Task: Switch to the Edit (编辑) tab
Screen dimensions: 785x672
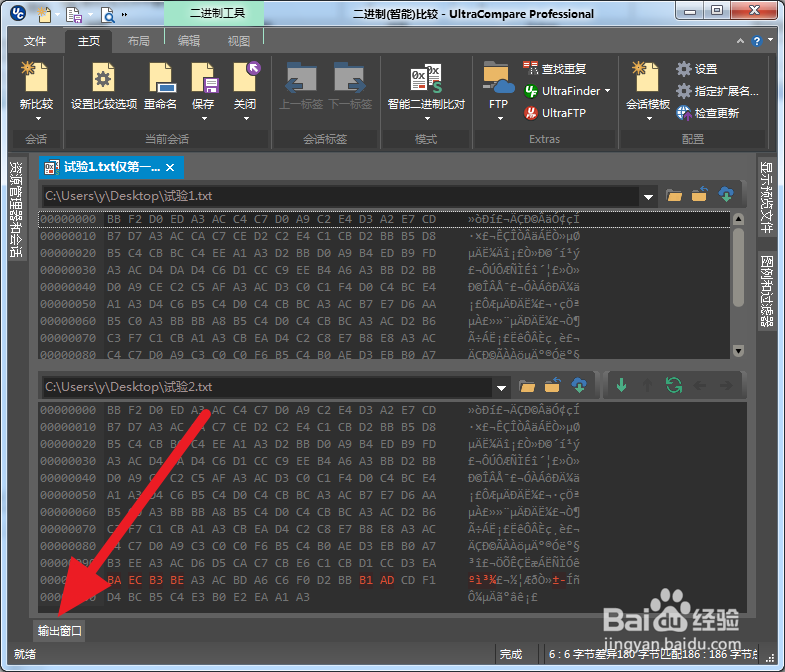Action: (x=189, y=41)
